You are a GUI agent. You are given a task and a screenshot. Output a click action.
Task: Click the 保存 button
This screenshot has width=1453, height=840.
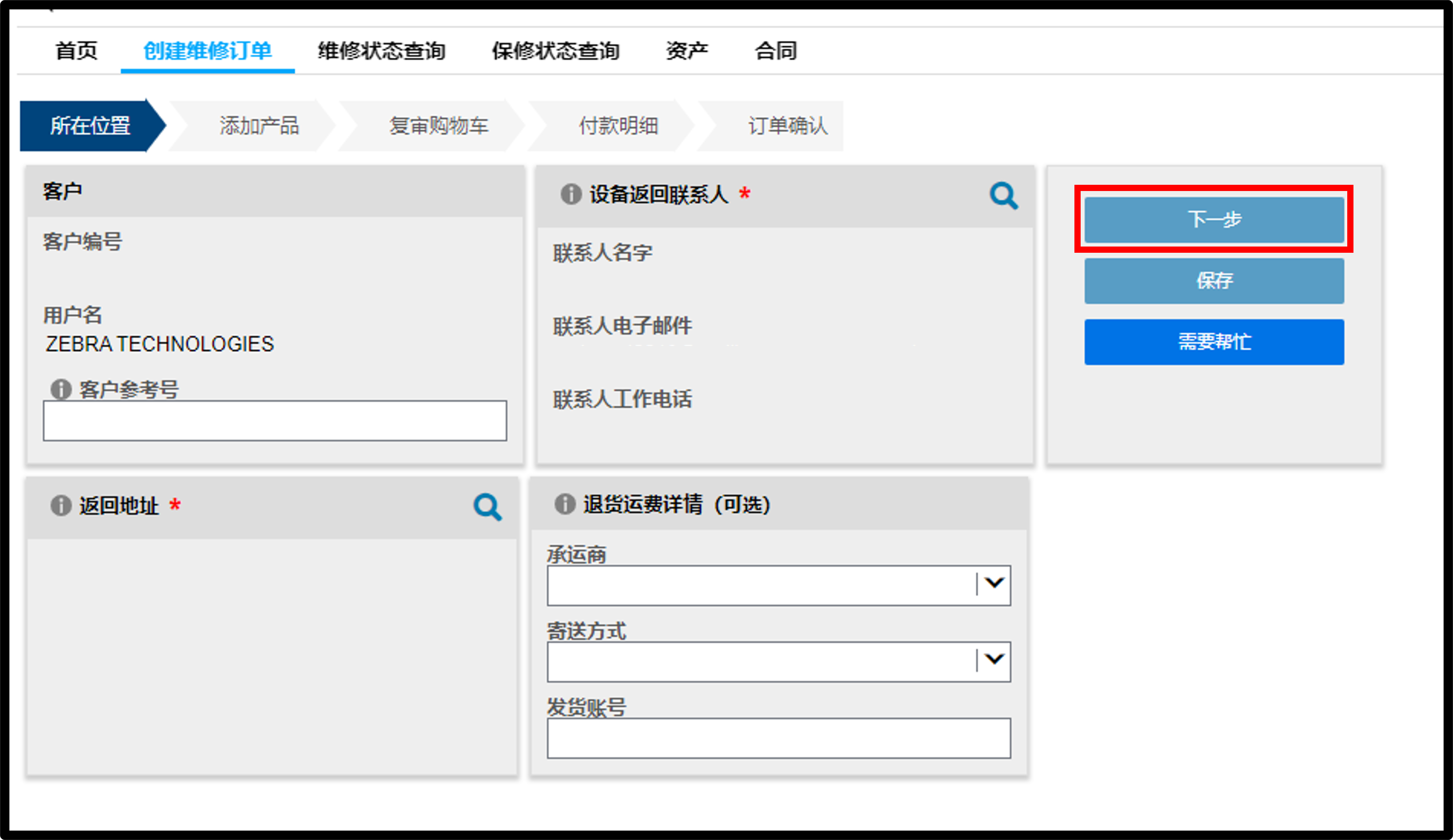coord(1213,281)
